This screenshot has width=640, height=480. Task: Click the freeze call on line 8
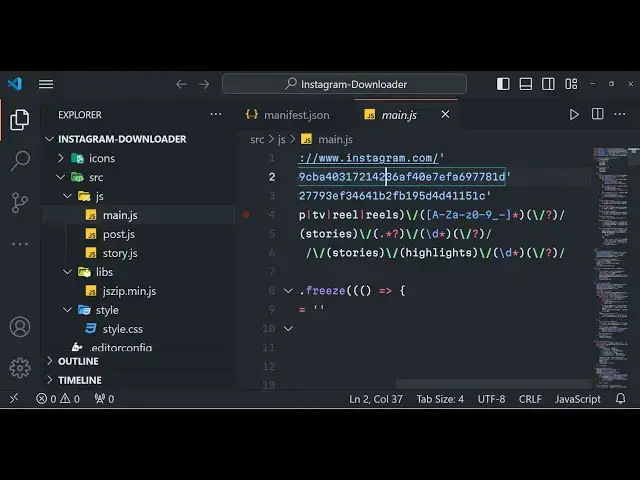point(325,291)
